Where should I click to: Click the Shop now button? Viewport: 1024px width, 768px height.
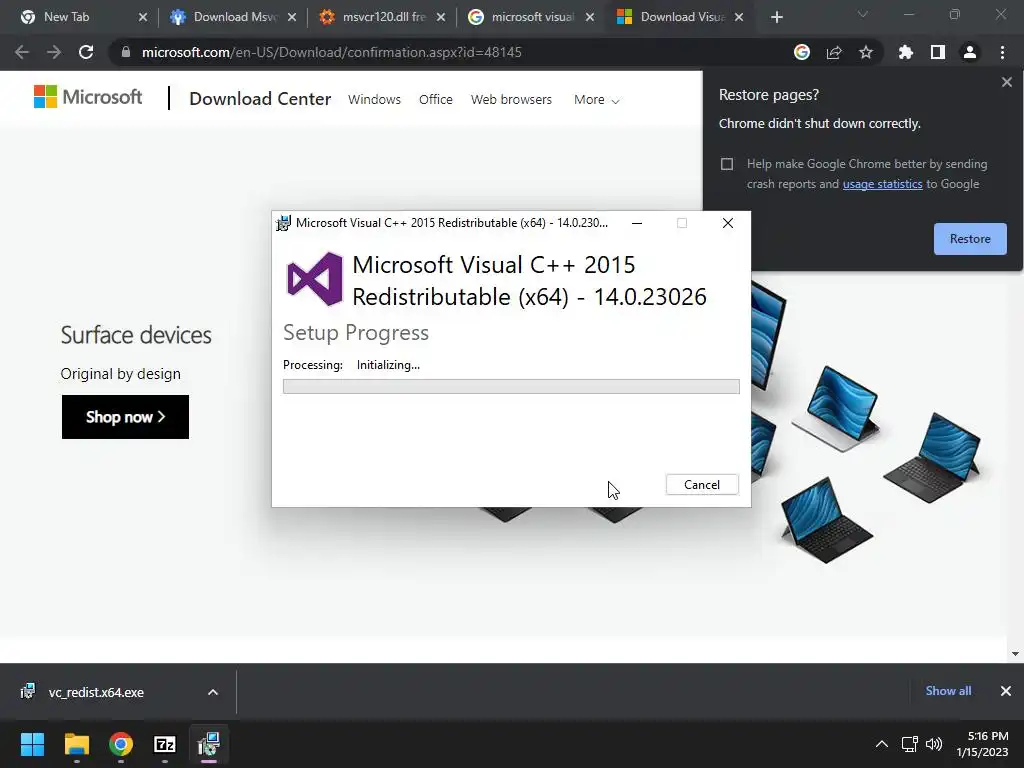[x=125, y=417]
